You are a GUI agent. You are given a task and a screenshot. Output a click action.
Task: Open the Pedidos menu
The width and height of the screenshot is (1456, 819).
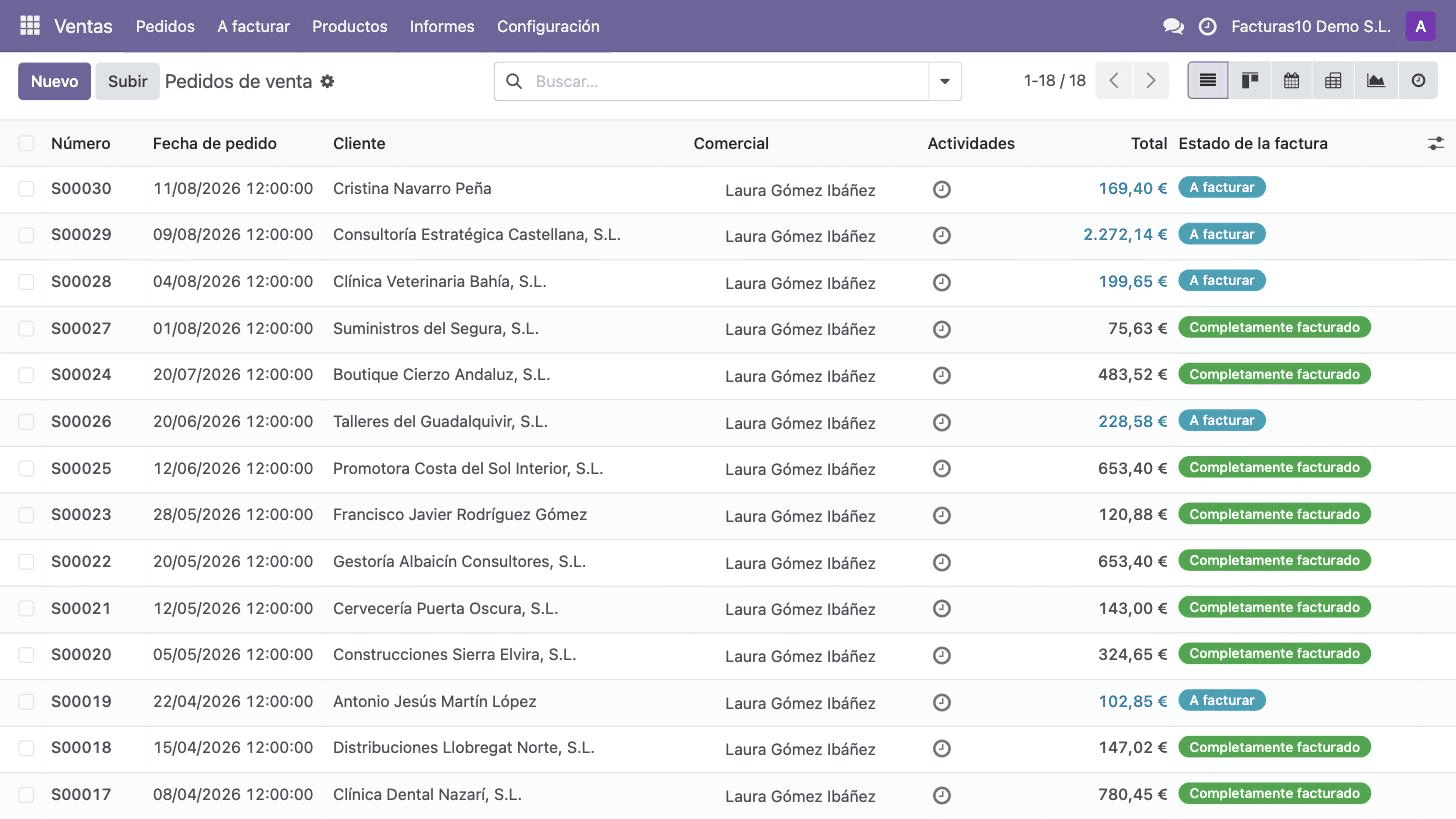(x=165, y=27)
